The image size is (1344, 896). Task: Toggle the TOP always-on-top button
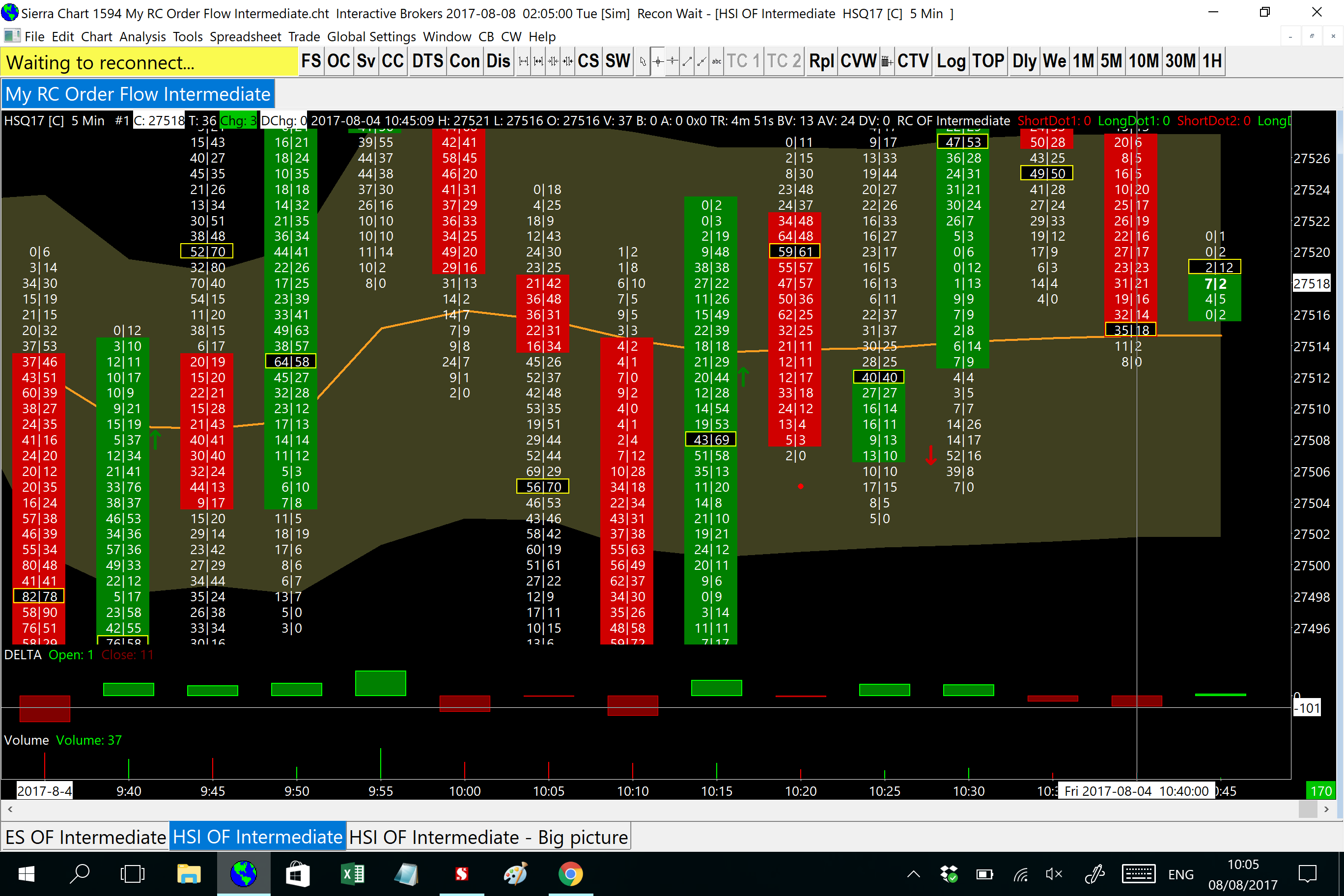(x=988, y=61)
